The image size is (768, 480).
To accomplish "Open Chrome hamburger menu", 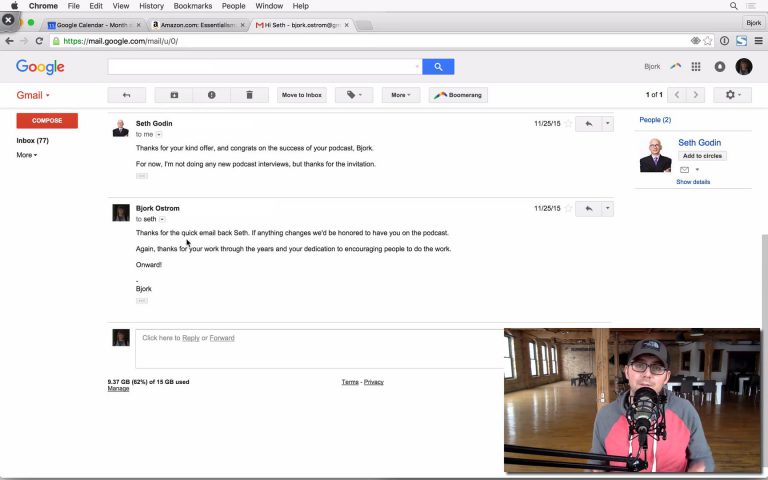I will click(758, 41).
